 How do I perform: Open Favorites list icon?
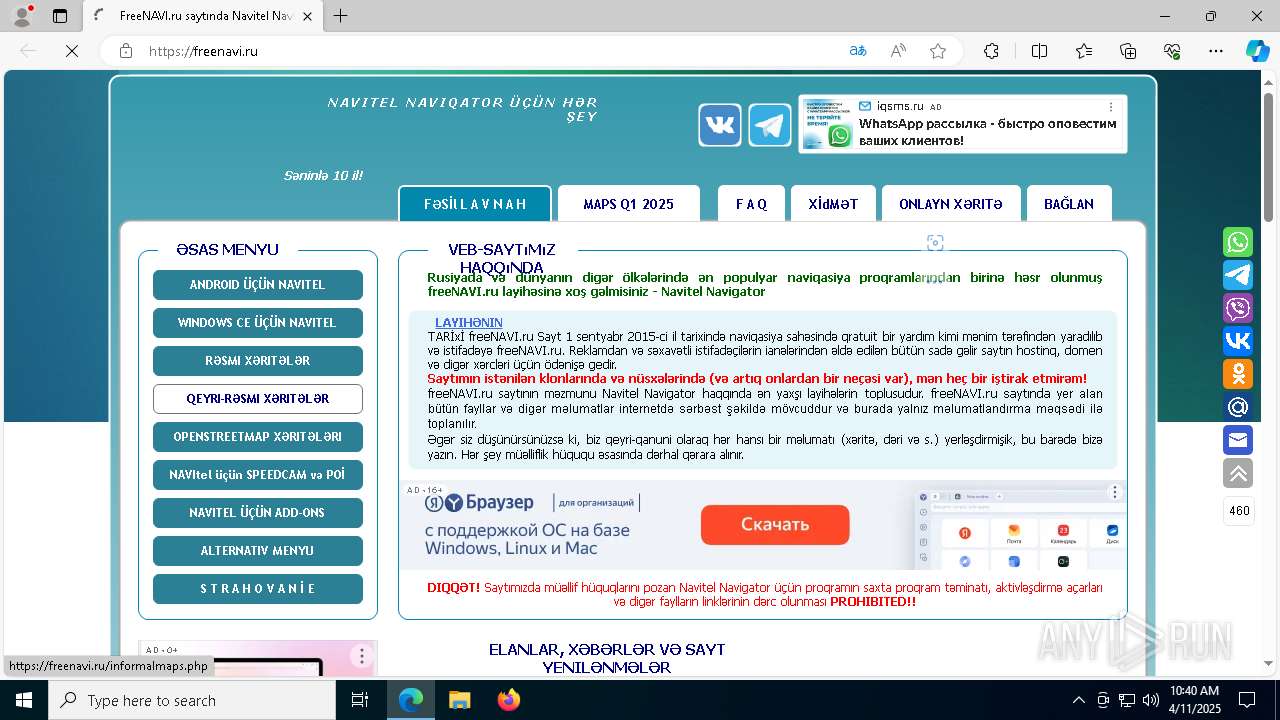[1084, 51]
